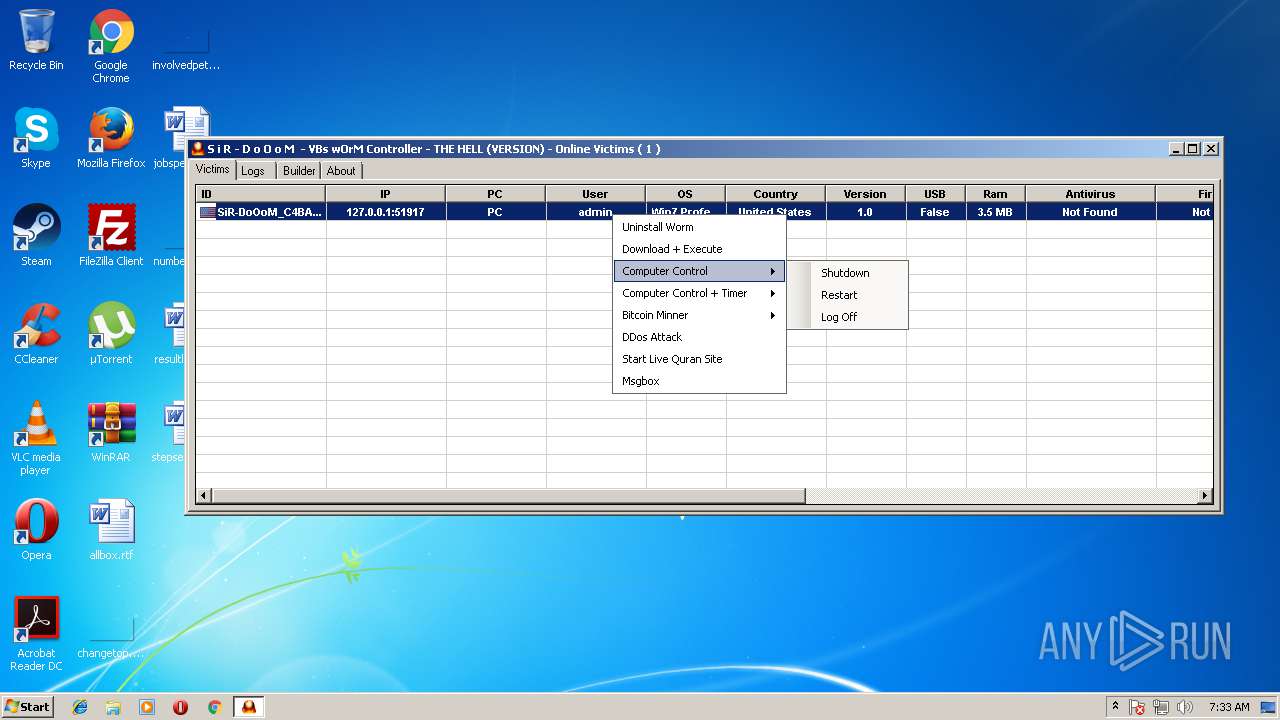Launch Acrobat Reader DC shortcut
Screen dimensions: 1280x720
[x=36, y=634]
